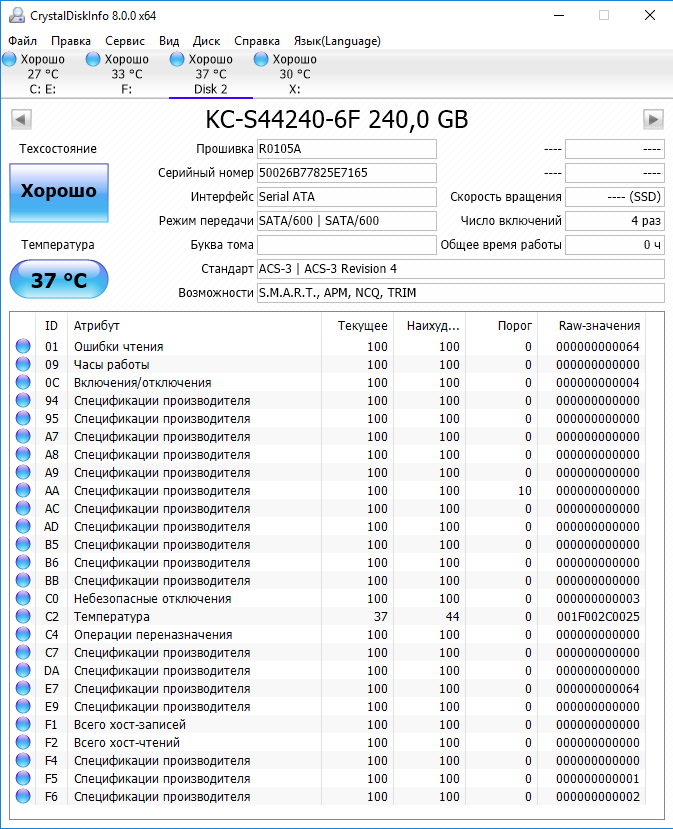673x829 pixels.
Task: Click the status icon of row C7
Action: click(x=23, y=652)
